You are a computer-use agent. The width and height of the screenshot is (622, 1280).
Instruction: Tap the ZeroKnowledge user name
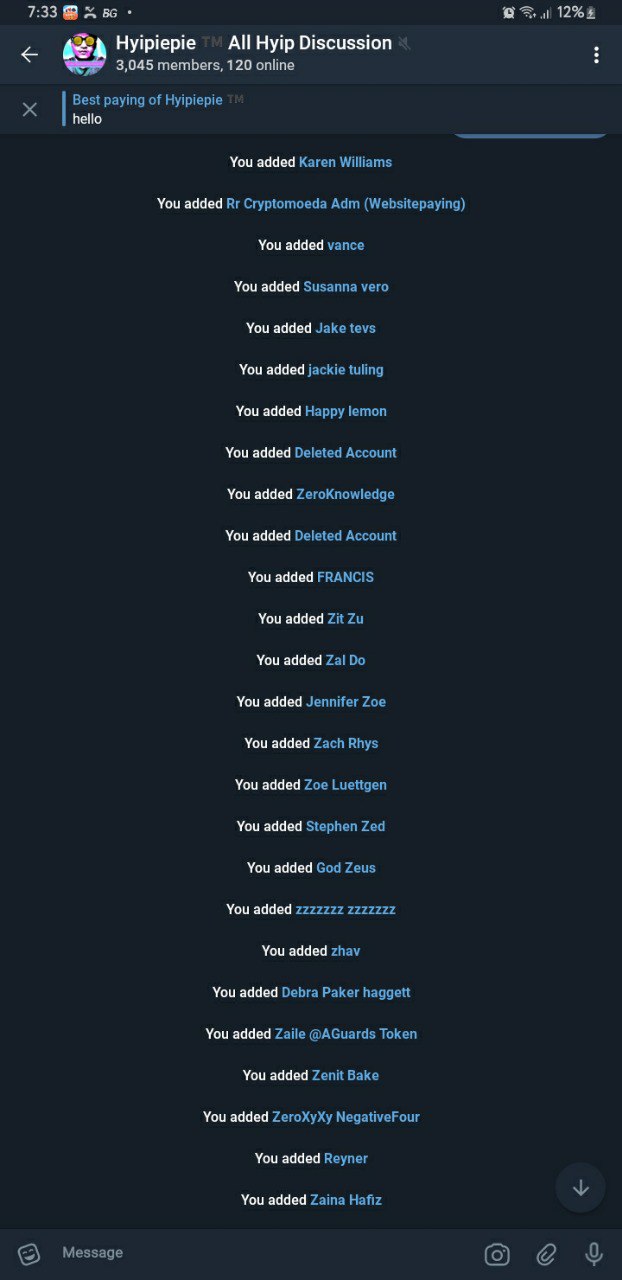345,494
